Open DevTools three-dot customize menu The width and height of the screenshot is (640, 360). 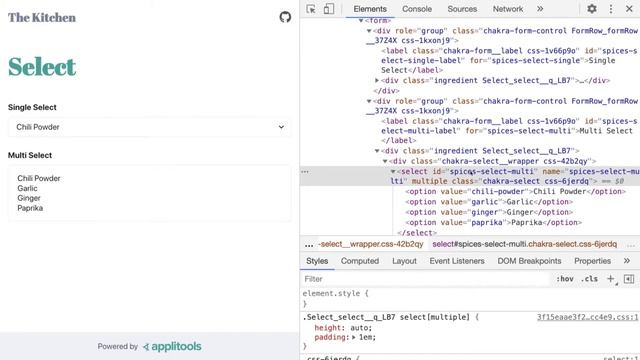point(611,9)
